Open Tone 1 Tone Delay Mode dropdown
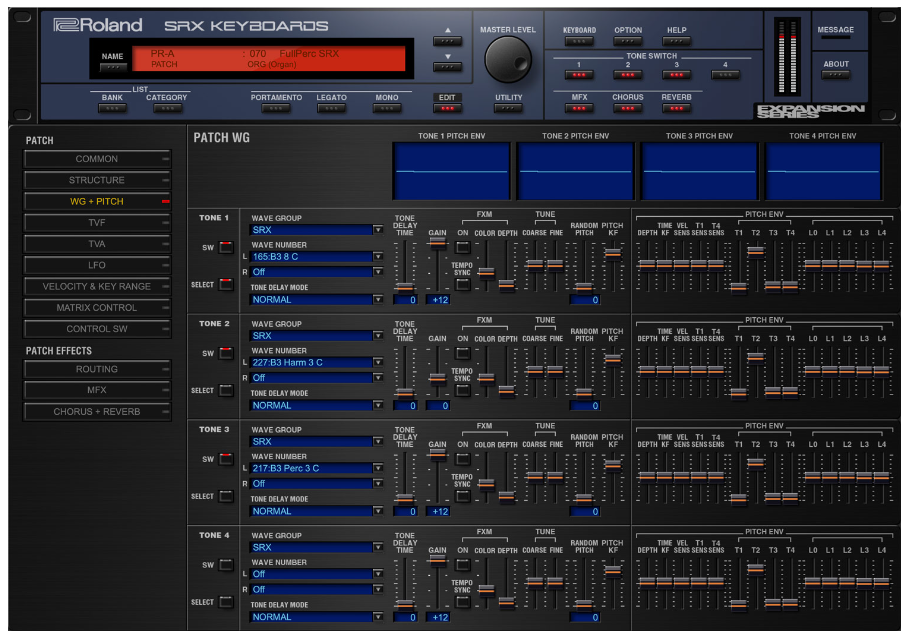 (317, 300)
